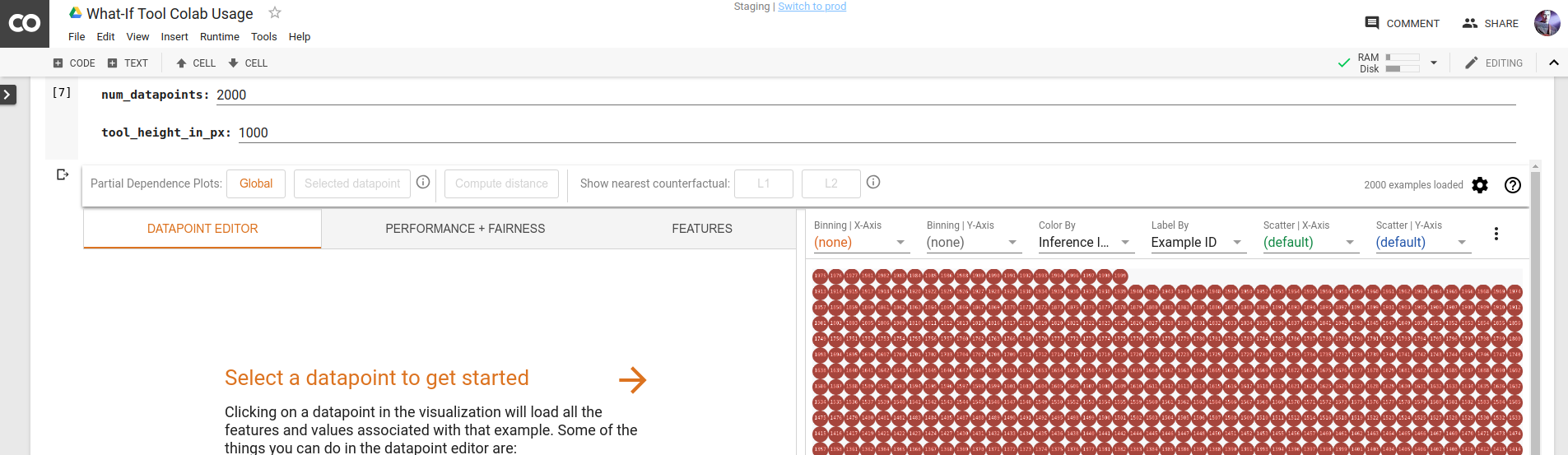Expand the left sidebar panel
The image size is (1568, 455).
pos(7,95)
